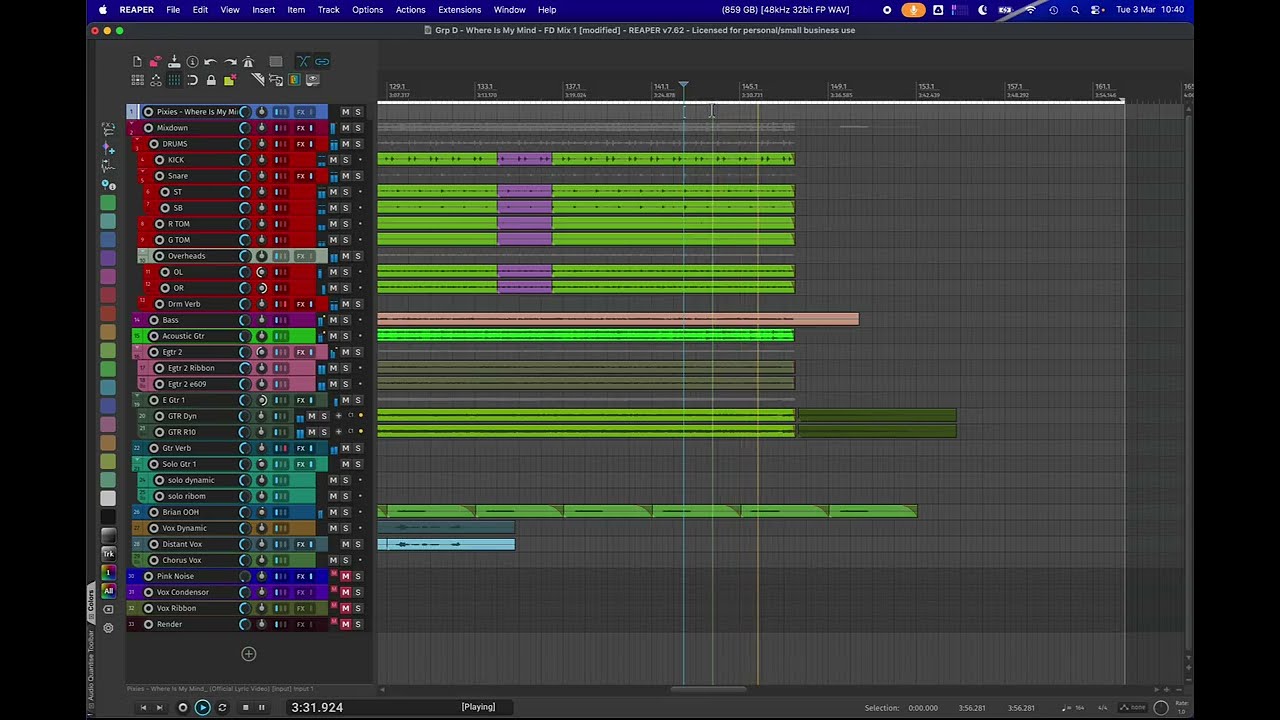Open colors toolbar settings gear
1280x720 pixels.
point(108,628)
